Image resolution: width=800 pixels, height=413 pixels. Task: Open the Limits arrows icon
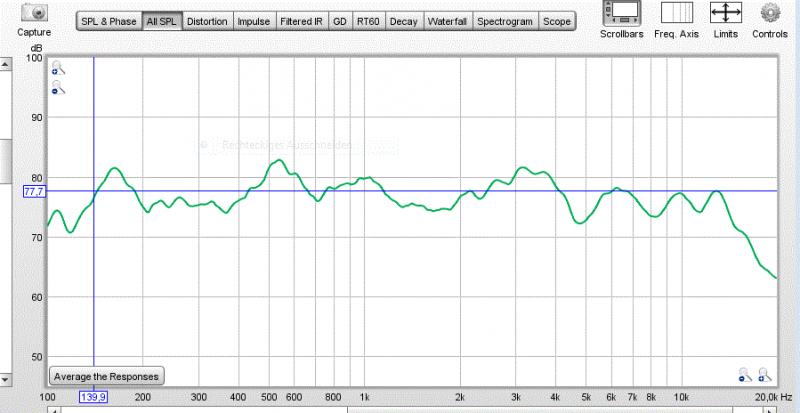click(726, 13)
